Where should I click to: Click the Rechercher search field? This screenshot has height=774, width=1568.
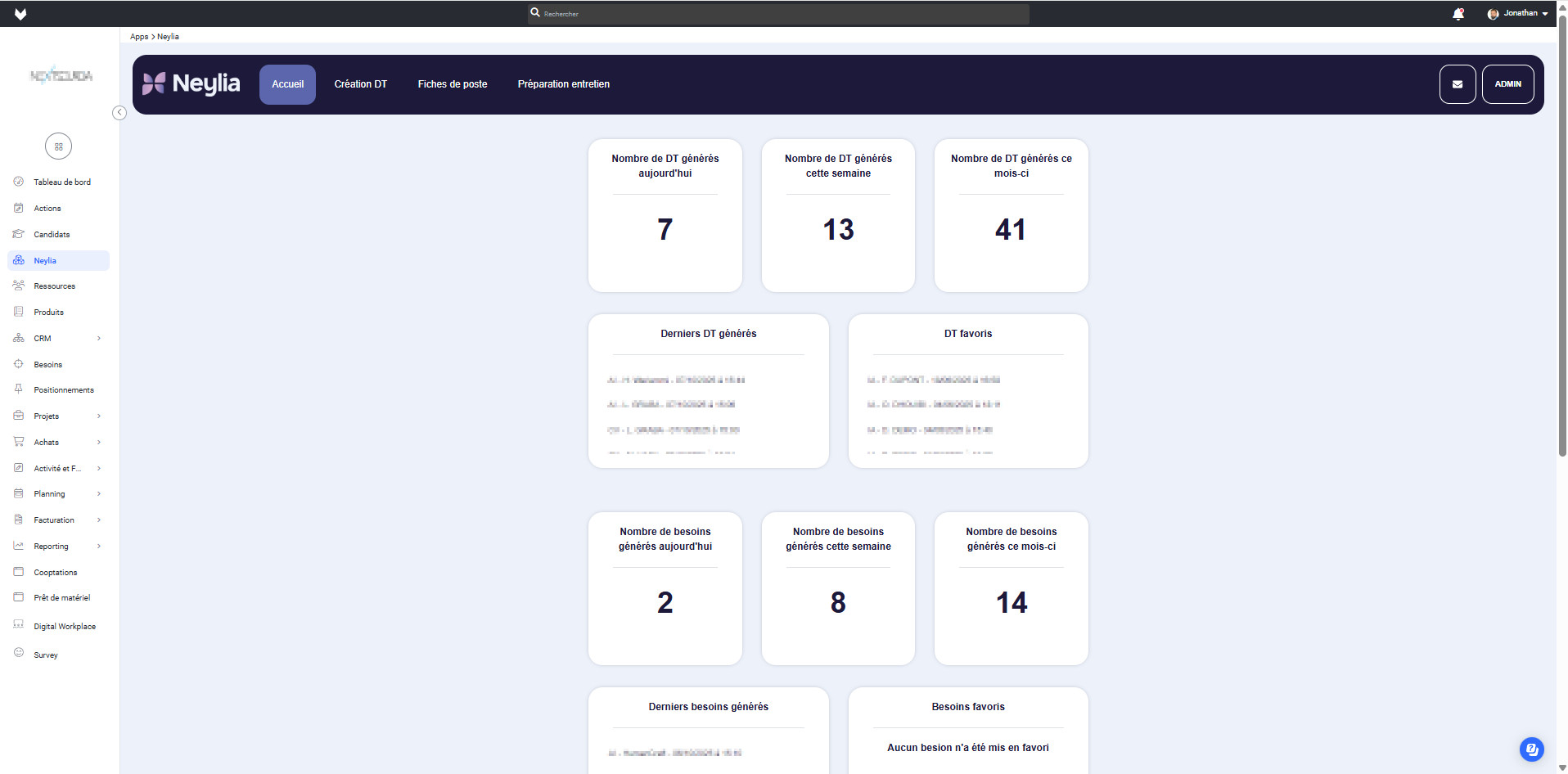pyautogui.click(x=777, y=14)
